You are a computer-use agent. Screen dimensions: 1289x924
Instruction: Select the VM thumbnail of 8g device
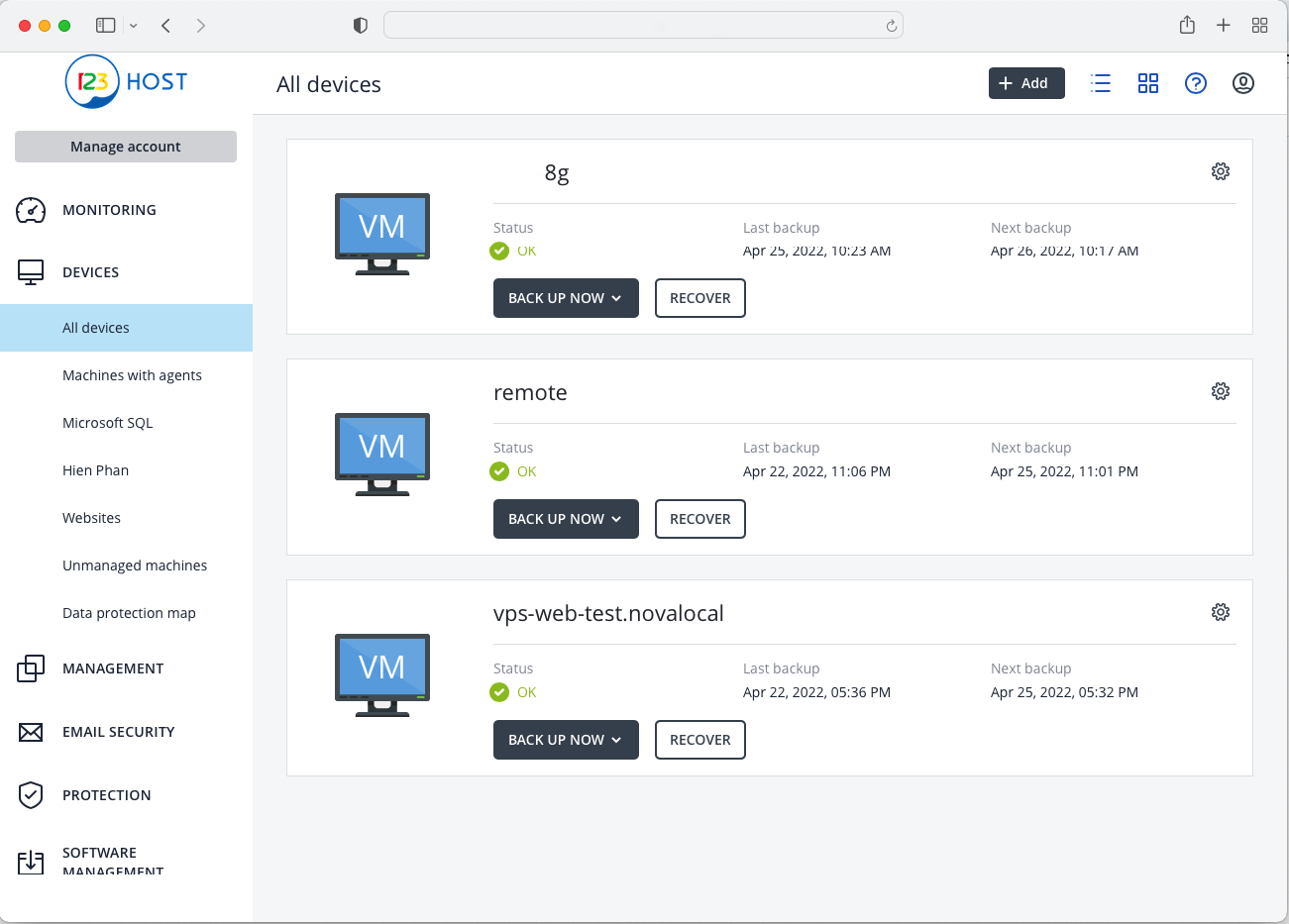coord(382,234)
